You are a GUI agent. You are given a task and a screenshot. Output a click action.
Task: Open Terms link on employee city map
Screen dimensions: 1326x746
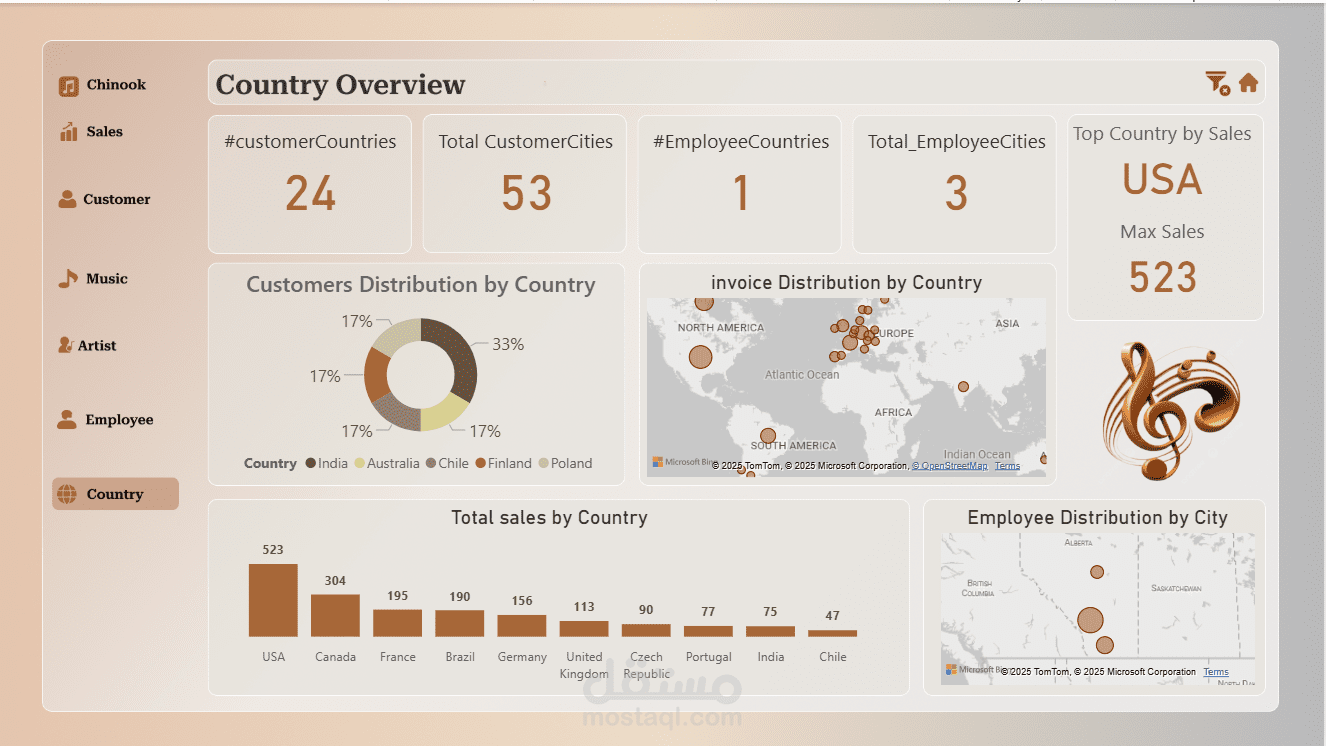(x=1216, y=672)
